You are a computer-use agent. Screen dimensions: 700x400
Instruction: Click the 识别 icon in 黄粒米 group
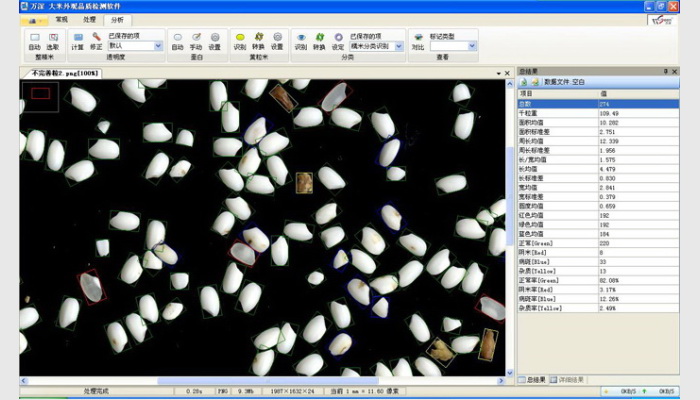pyautogui.click(x=240, y=39)
